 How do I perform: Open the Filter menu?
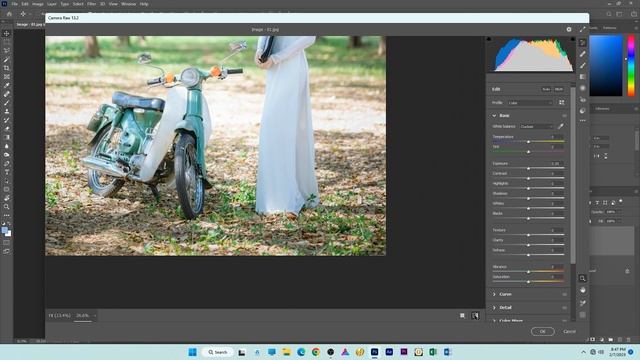click(91, 4)
